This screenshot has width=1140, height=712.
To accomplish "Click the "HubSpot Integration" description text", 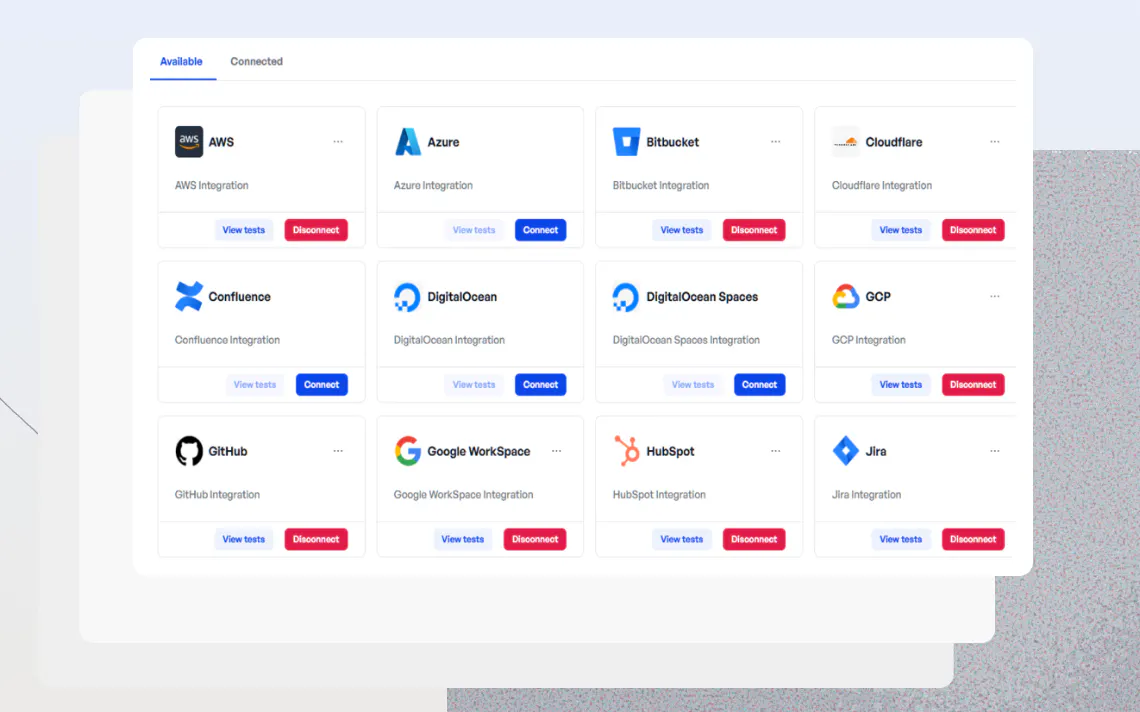I will coord(659,495).
